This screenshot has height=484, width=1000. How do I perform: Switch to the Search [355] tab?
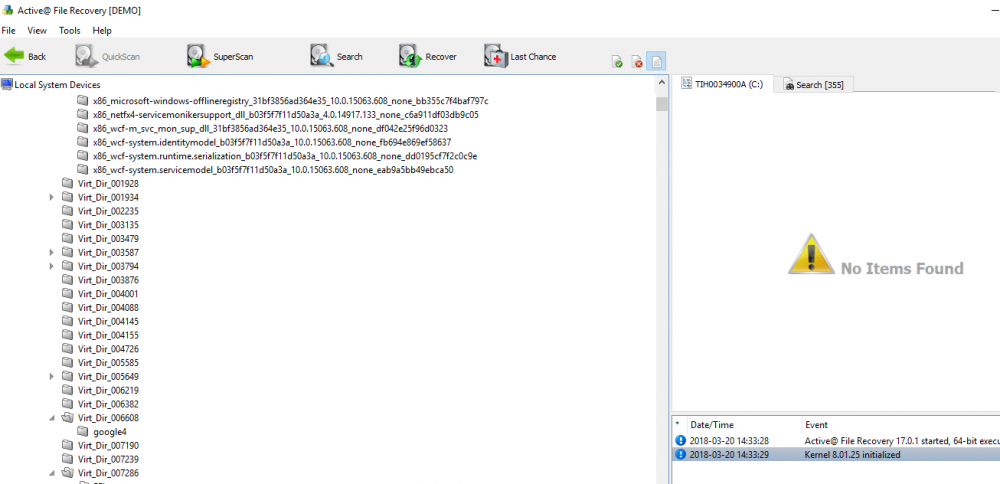point(814,85)
